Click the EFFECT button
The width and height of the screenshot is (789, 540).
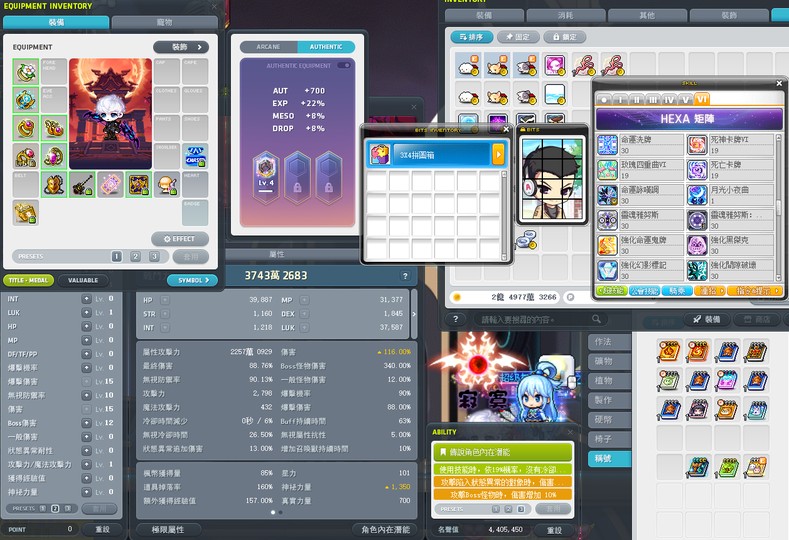coord(180,239)
